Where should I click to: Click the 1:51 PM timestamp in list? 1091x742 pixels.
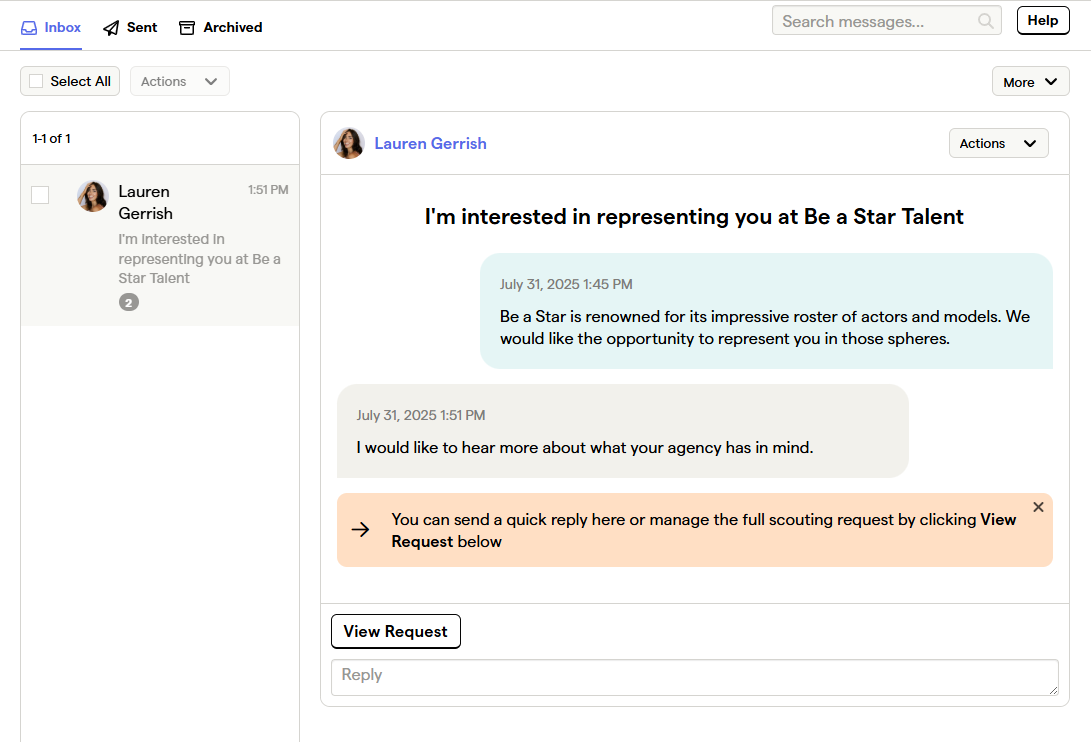click(x=268, y=190)
